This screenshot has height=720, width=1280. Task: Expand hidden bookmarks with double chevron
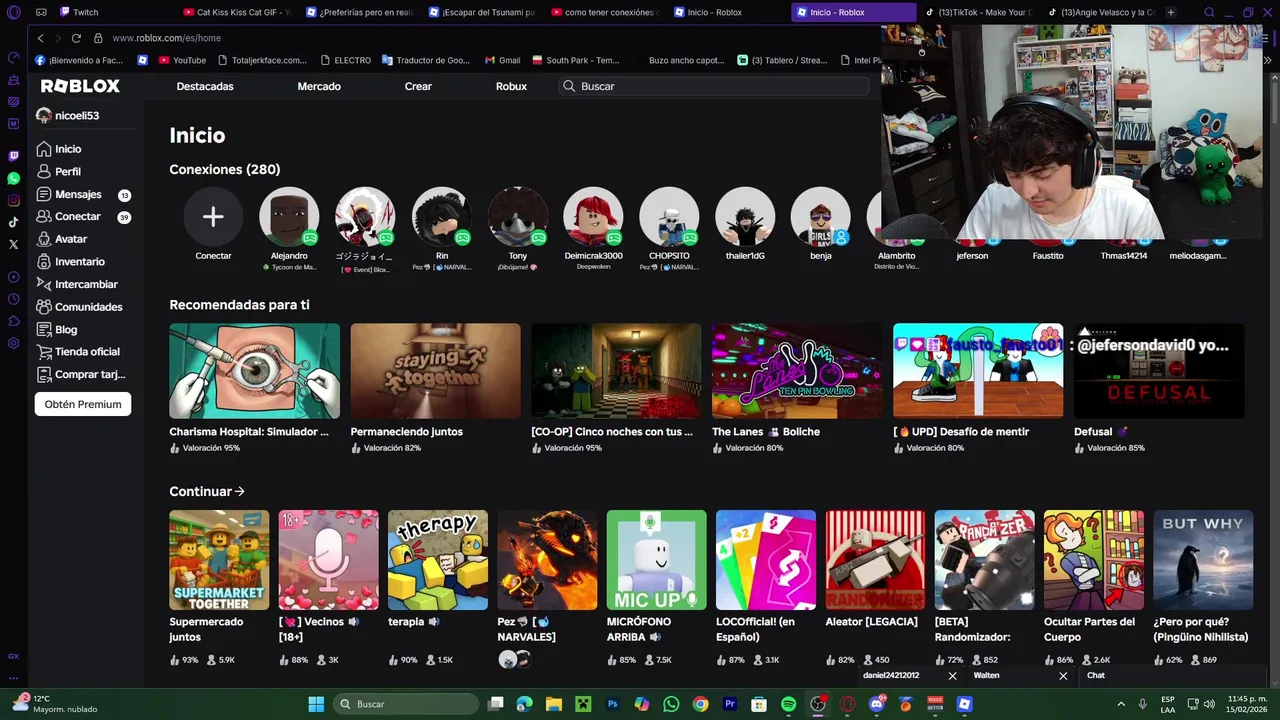[x=1268, y=60]
